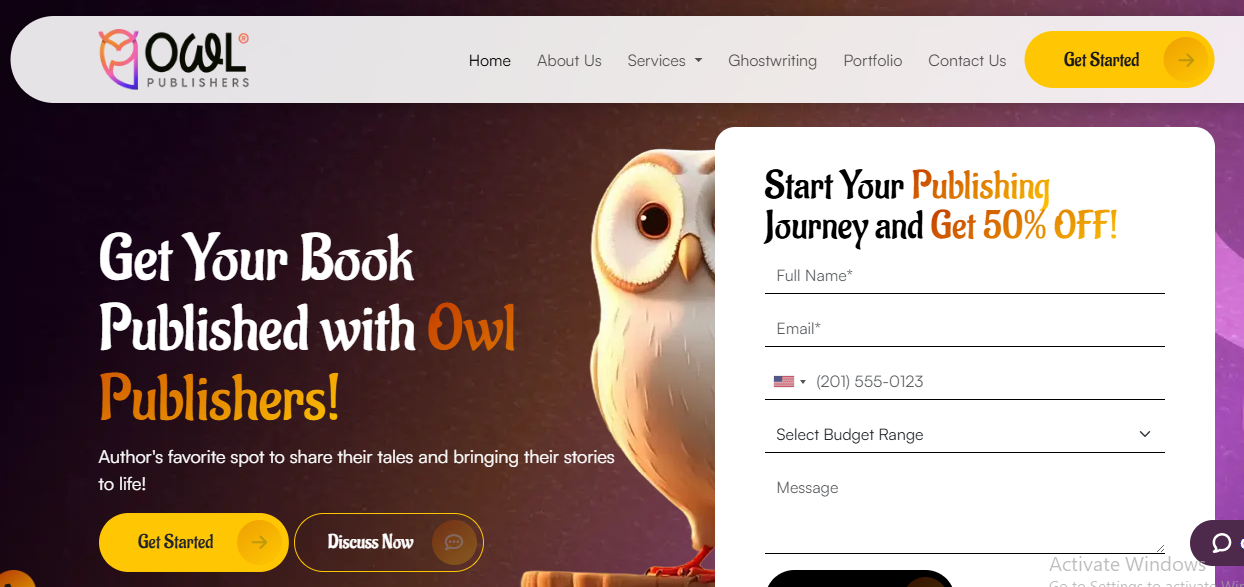This screenshot has width=1244, height=587.
Task: Click the arrow circle in hero Get Started
Action: click(x=259, y=542)
